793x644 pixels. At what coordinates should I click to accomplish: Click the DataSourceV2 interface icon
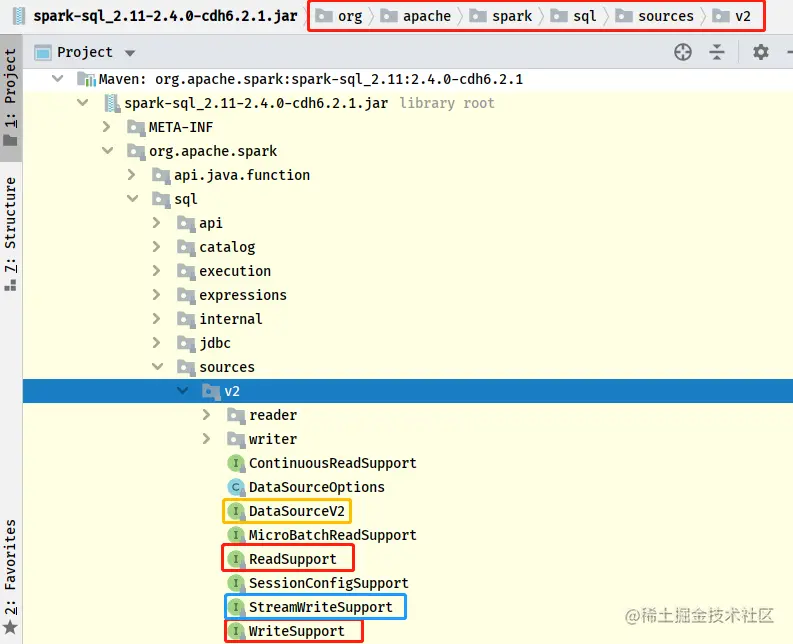tap(236, 511)
